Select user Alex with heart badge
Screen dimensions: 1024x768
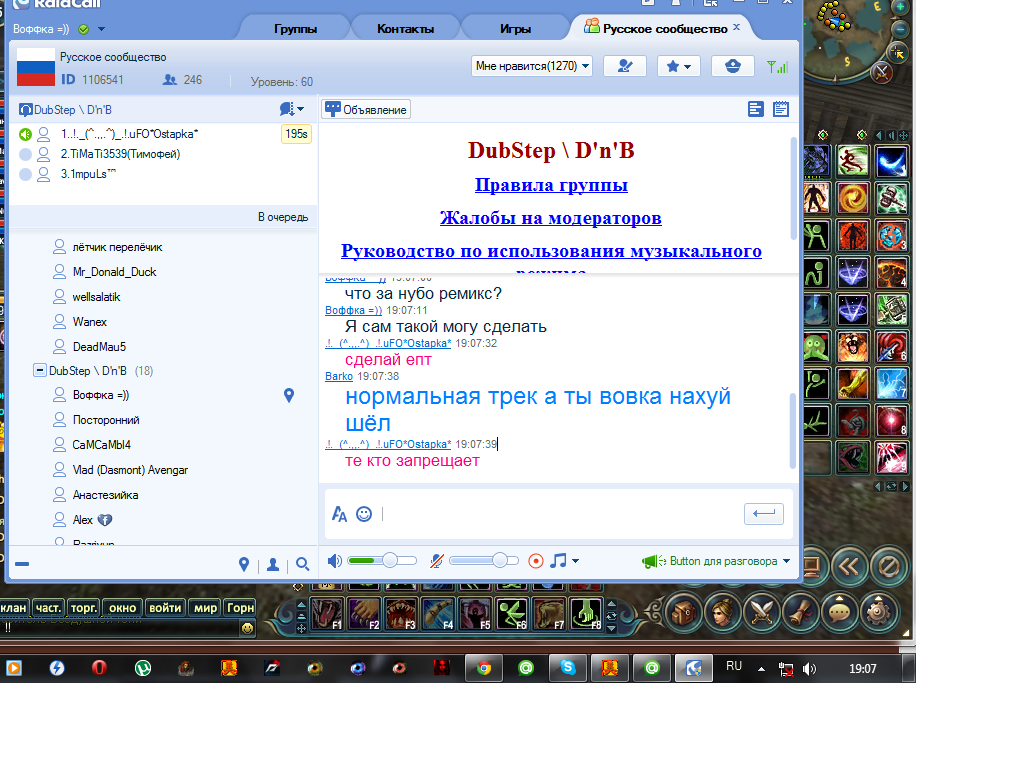coord(82,520)
